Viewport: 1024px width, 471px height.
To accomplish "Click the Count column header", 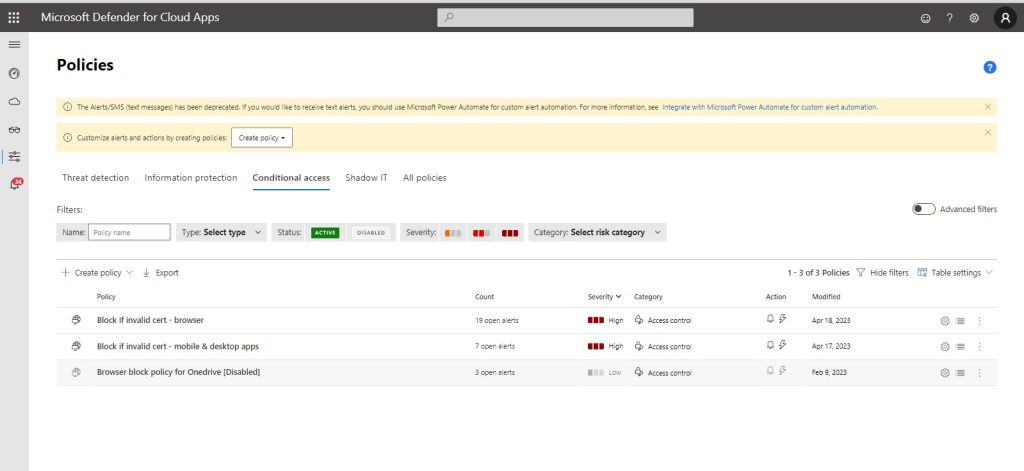I will (485, 297).
